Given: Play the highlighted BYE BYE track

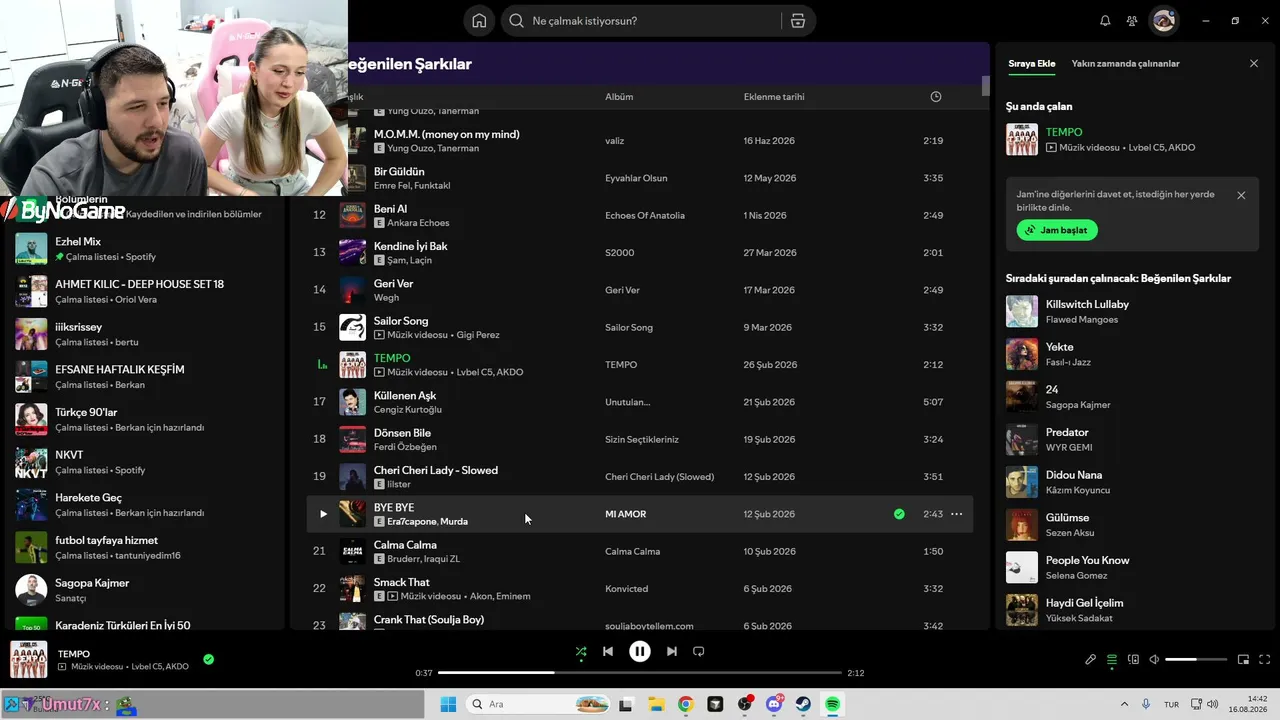Looking at the screenshot, I should (323, 514).
